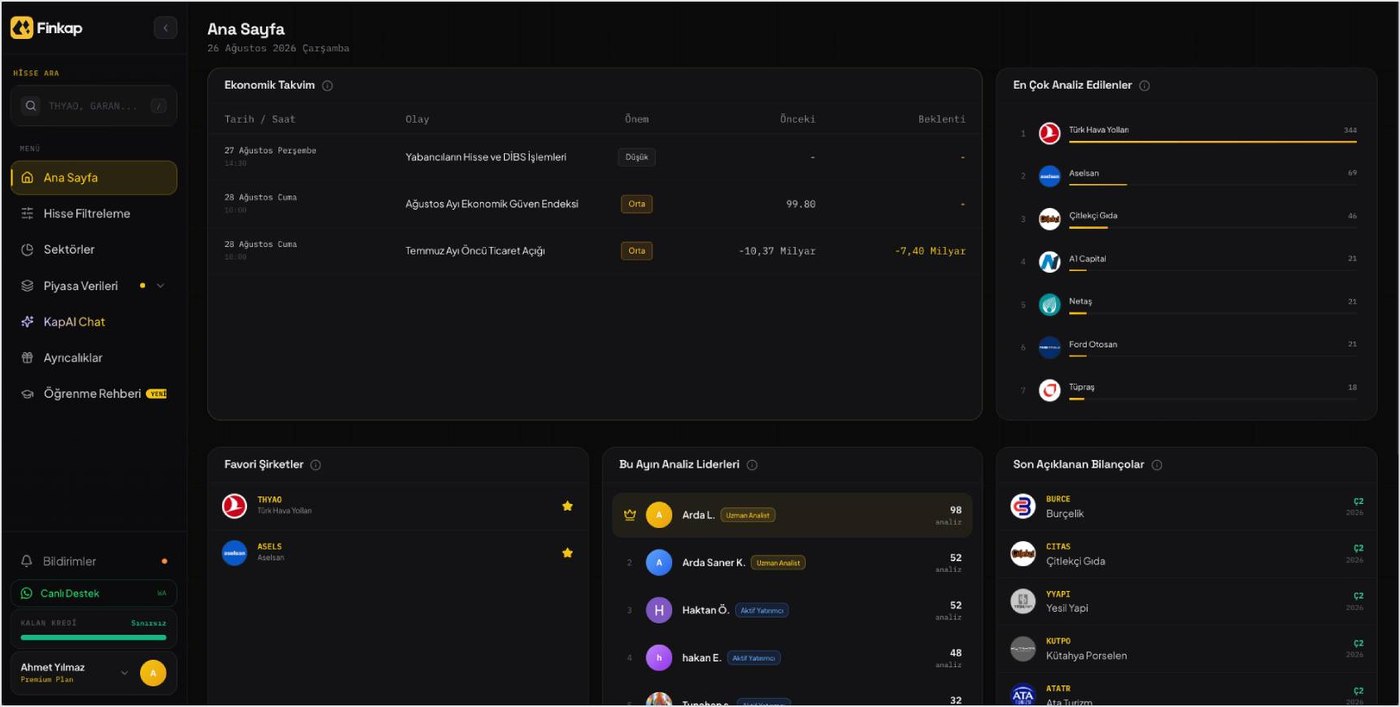Click the Düşük importance badge

[x=637, y=157]
